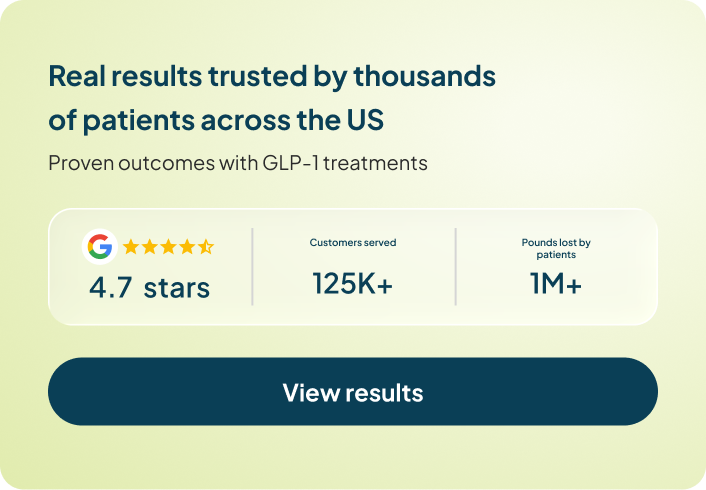Click the first gold rating star

tap(131, 246)
